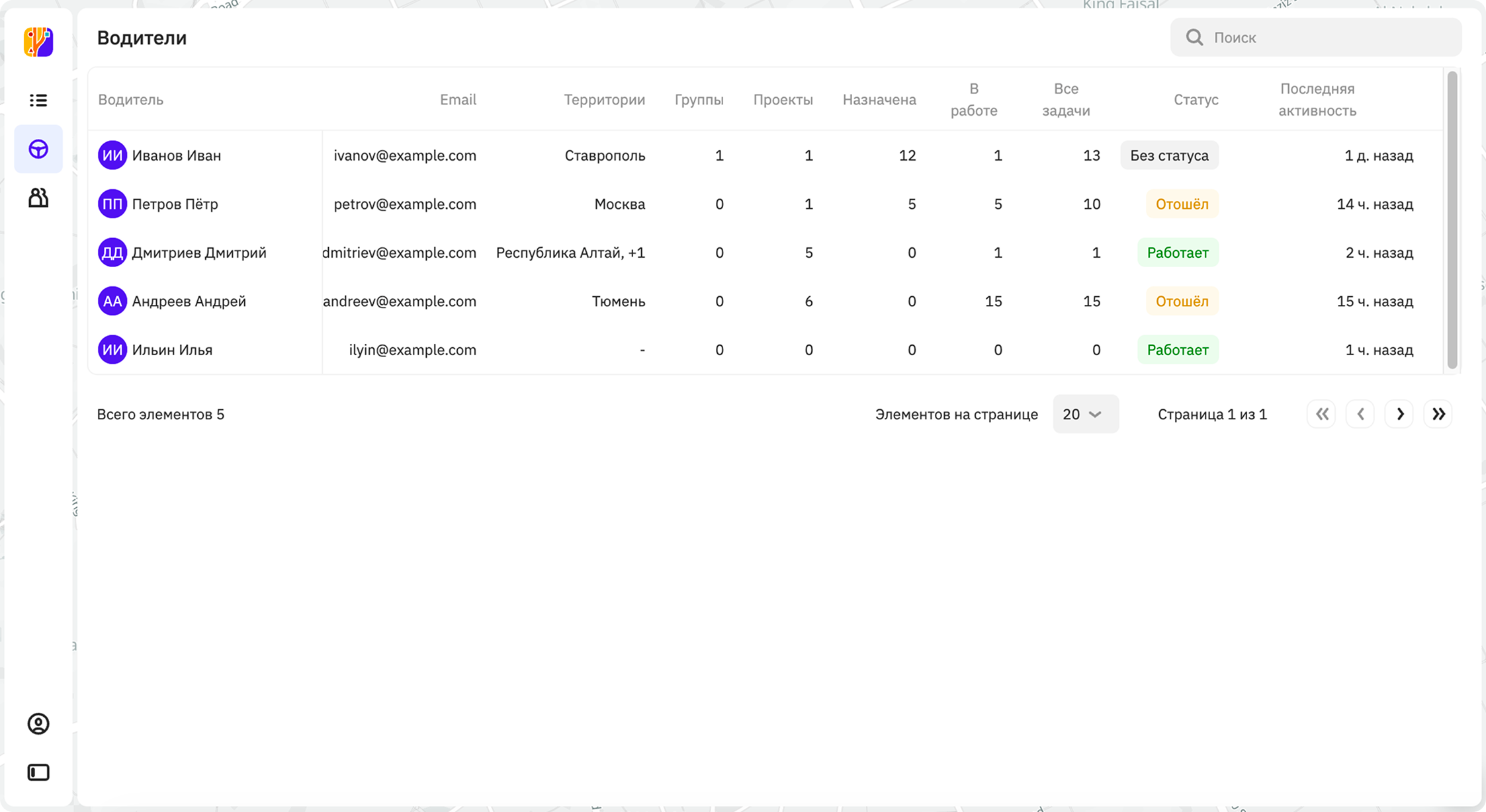The width and height of the screenshot is (1486, 812).
Task: Click email andreev@example.com
Action: [400, 301]
